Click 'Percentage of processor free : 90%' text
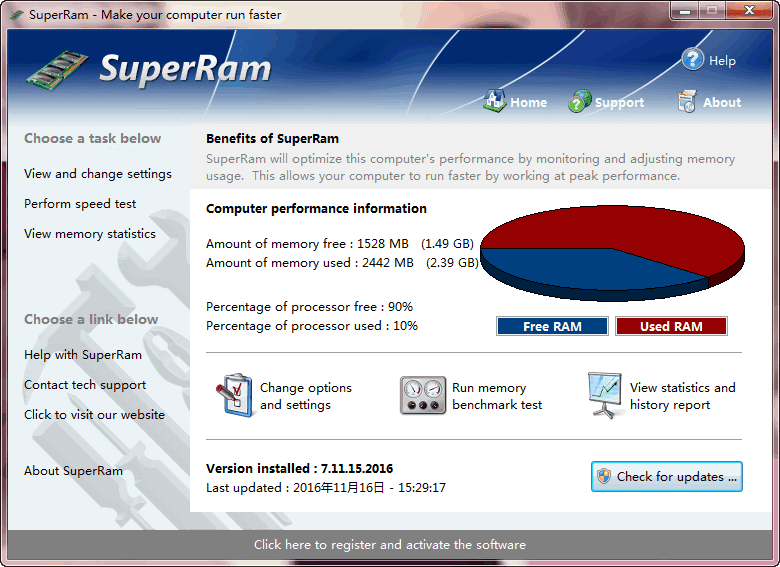 [x=309, y=307]
